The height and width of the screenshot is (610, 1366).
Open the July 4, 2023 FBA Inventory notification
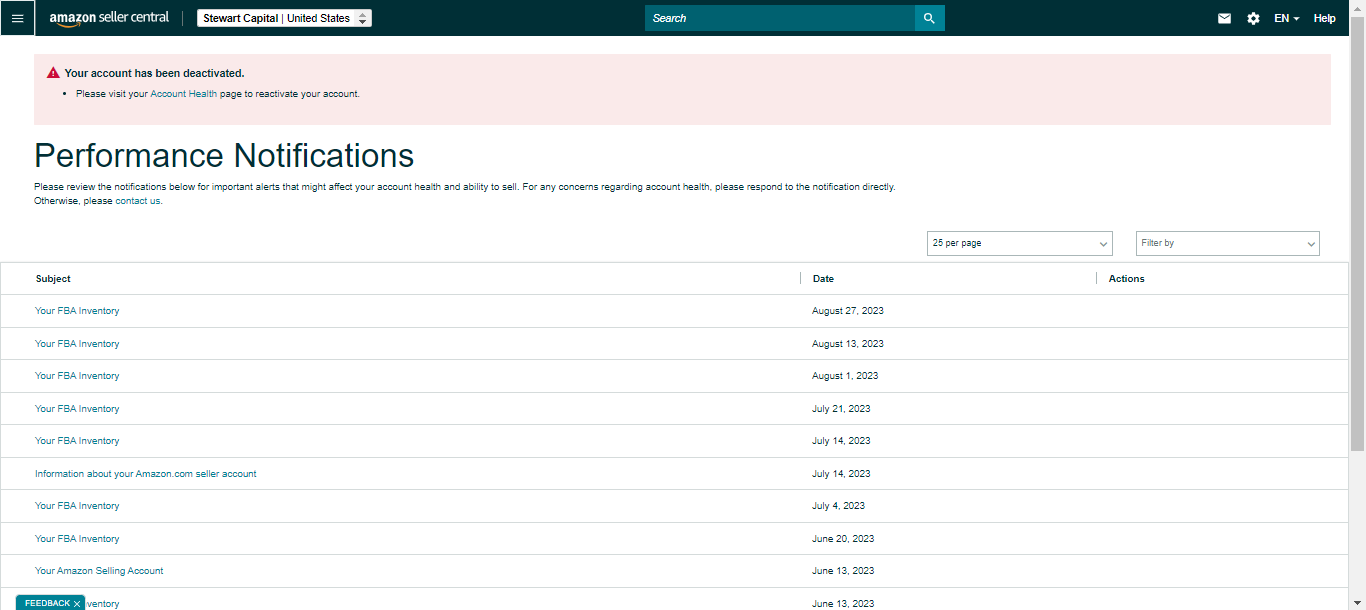[x=77, y=506]
